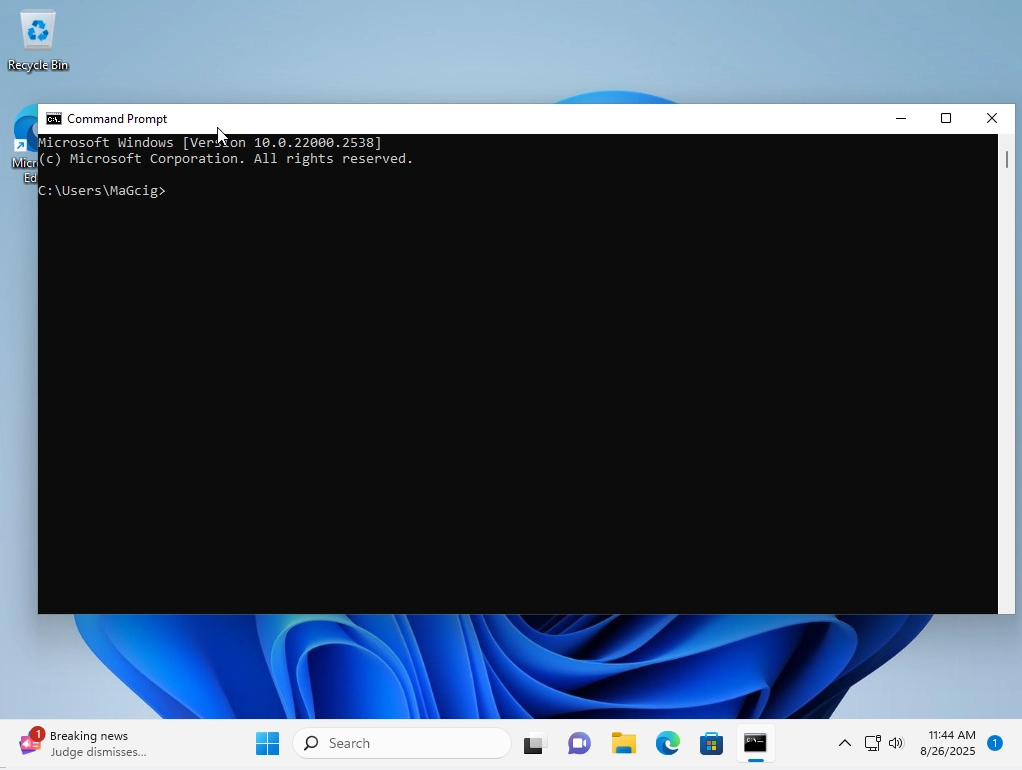Open Microsoft Store from the taskbar

click(x=711, y=744)
